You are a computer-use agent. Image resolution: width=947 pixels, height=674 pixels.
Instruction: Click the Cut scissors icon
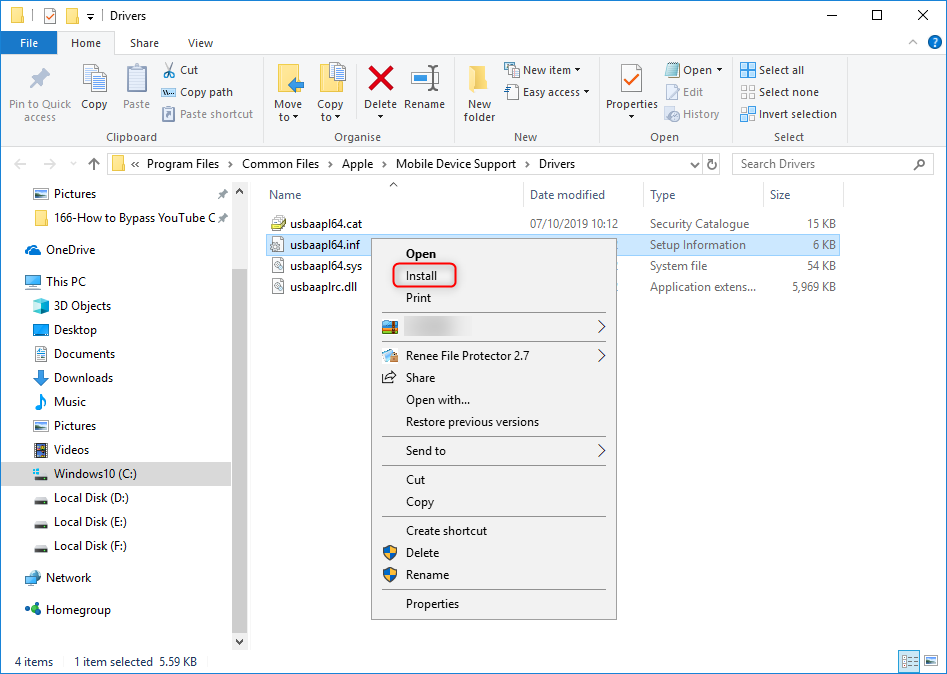tap(169, 70)
